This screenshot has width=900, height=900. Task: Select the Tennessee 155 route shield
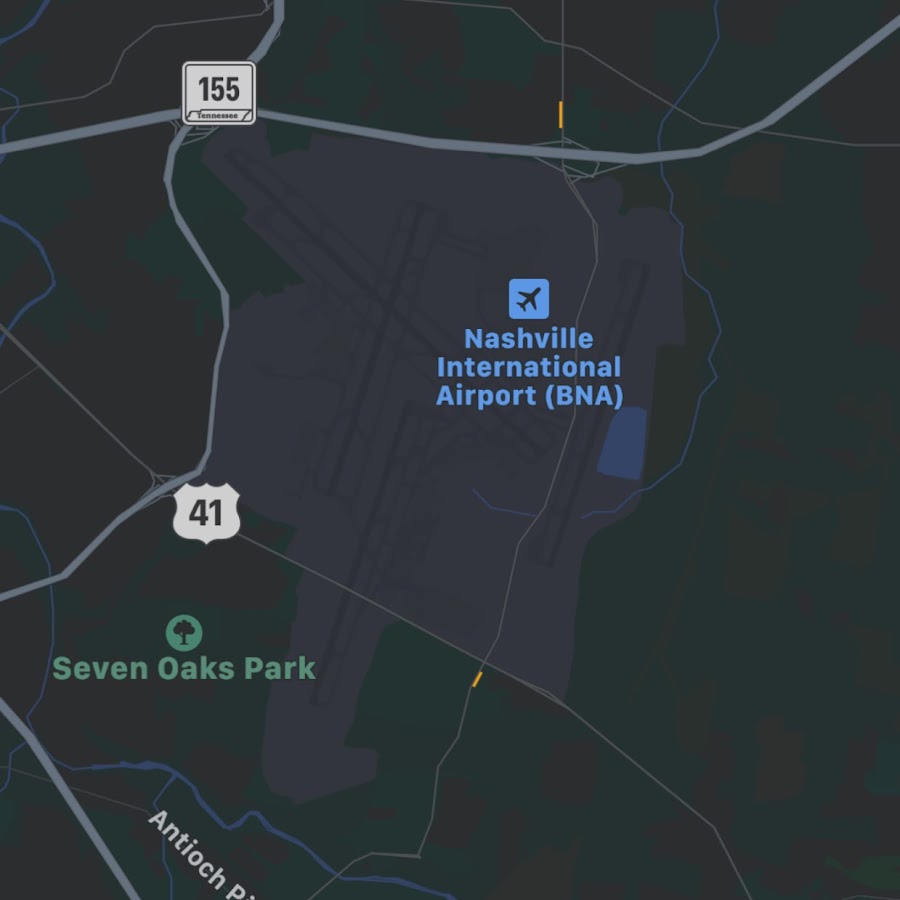(219, 93)
